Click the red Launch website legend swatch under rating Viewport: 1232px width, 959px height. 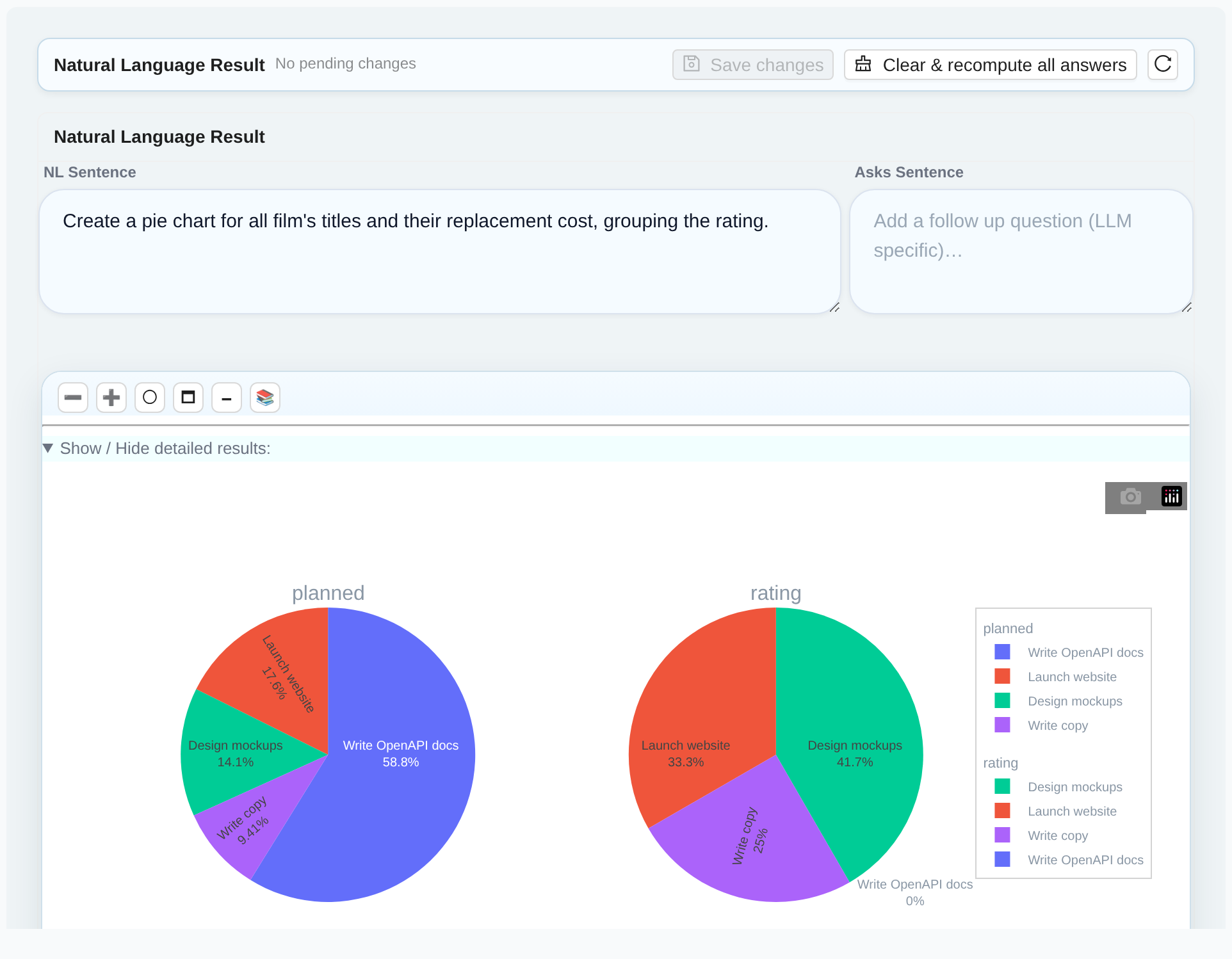point(1002,811)
